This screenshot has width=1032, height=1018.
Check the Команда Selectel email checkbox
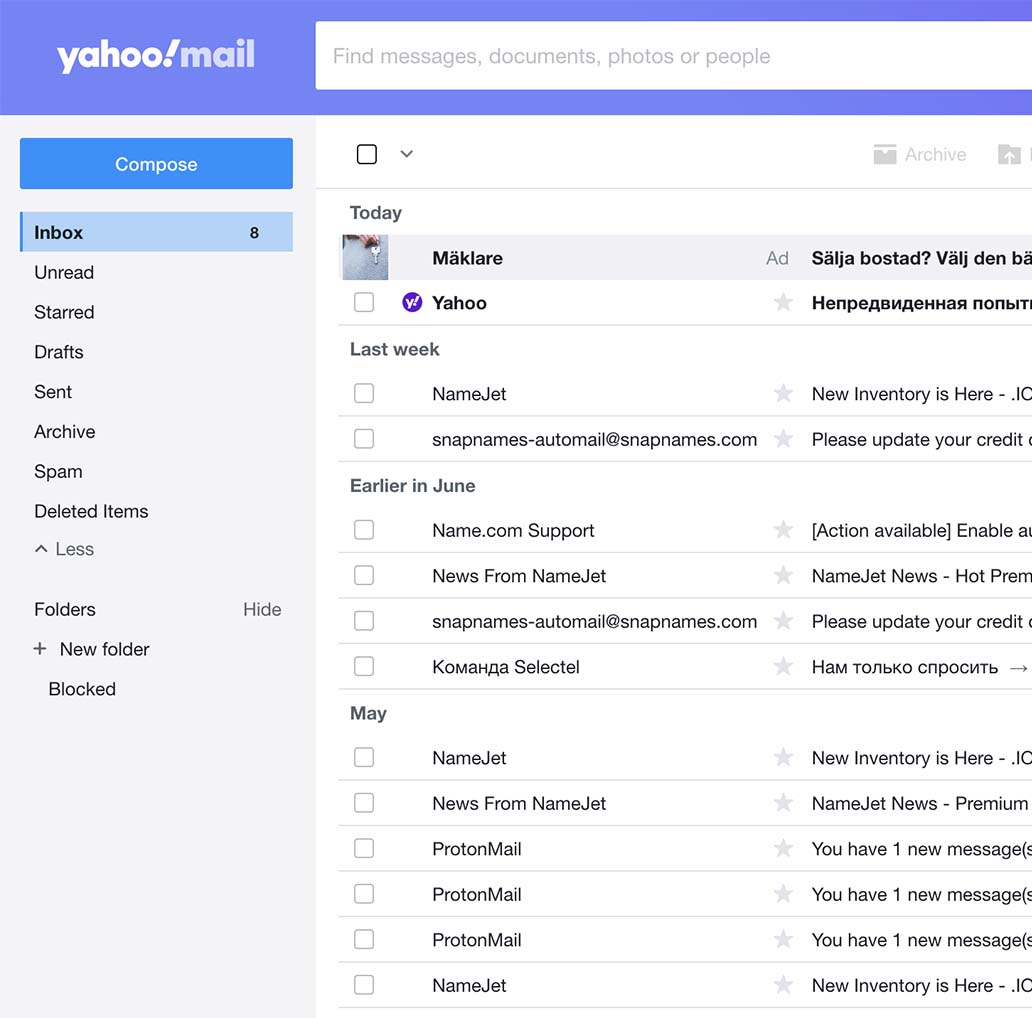click(364, 667)
